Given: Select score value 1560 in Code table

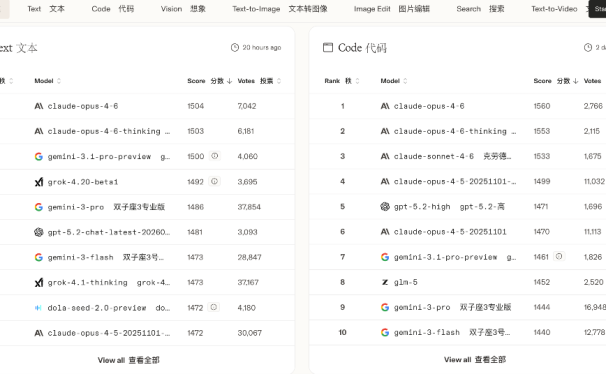Looking at the screenshot, I should 542,106.
